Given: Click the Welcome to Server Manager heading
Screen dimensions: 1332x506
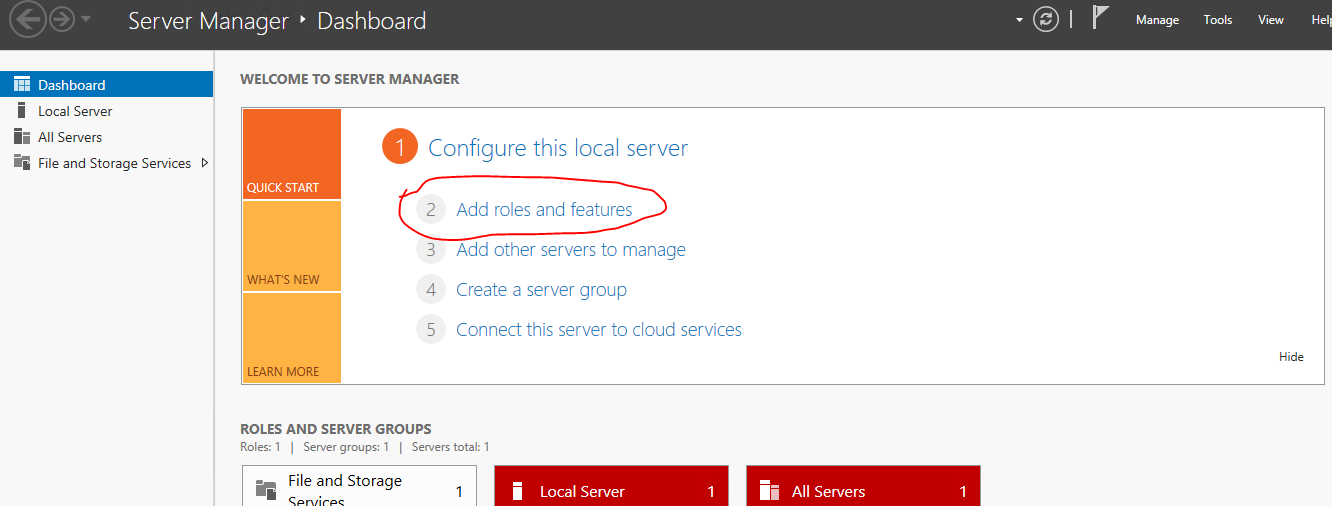Looking at the screenshot, I should coord(350,79).
